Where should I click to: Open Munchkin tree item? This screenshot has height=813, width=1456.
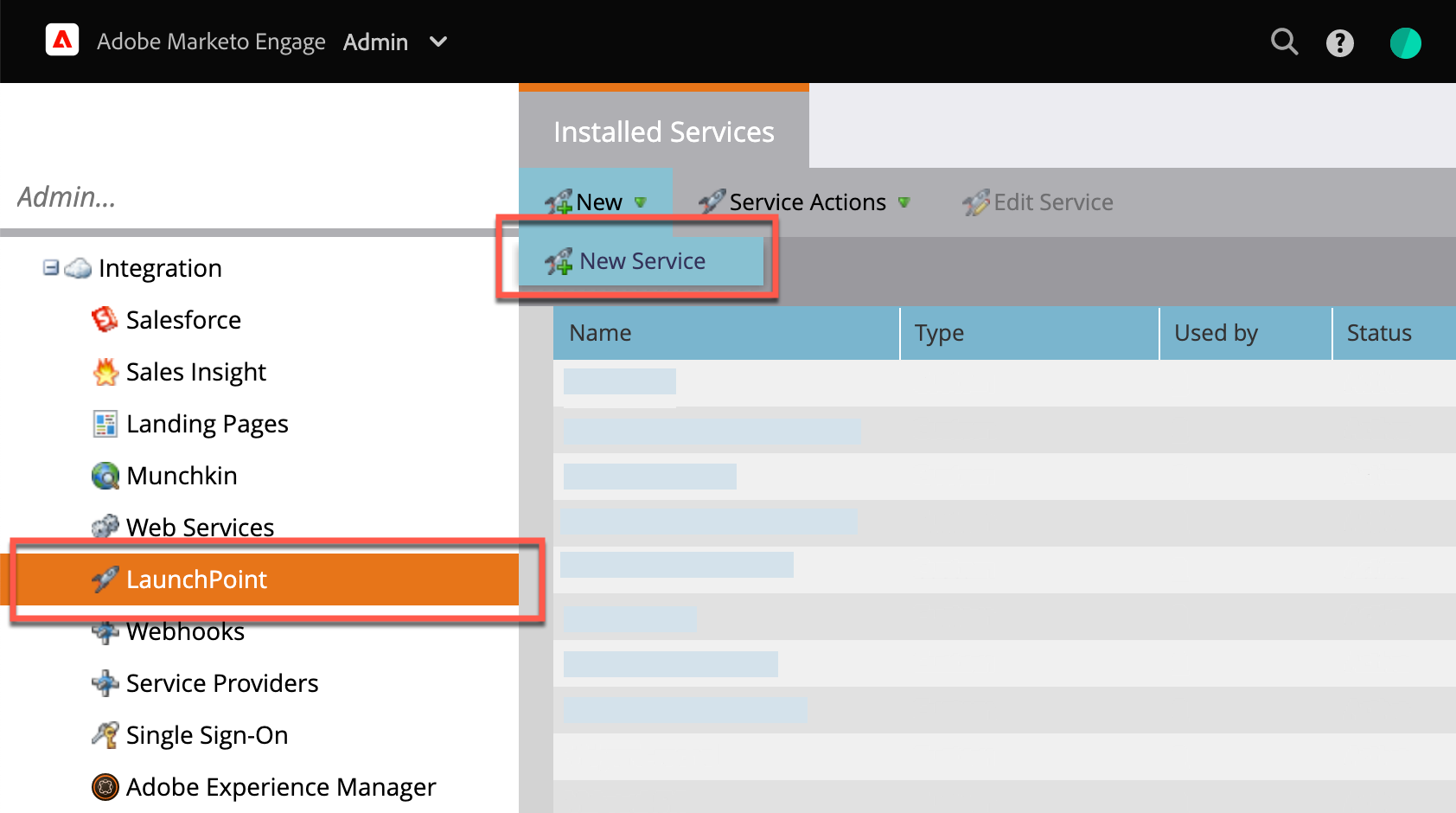[182, 476]
